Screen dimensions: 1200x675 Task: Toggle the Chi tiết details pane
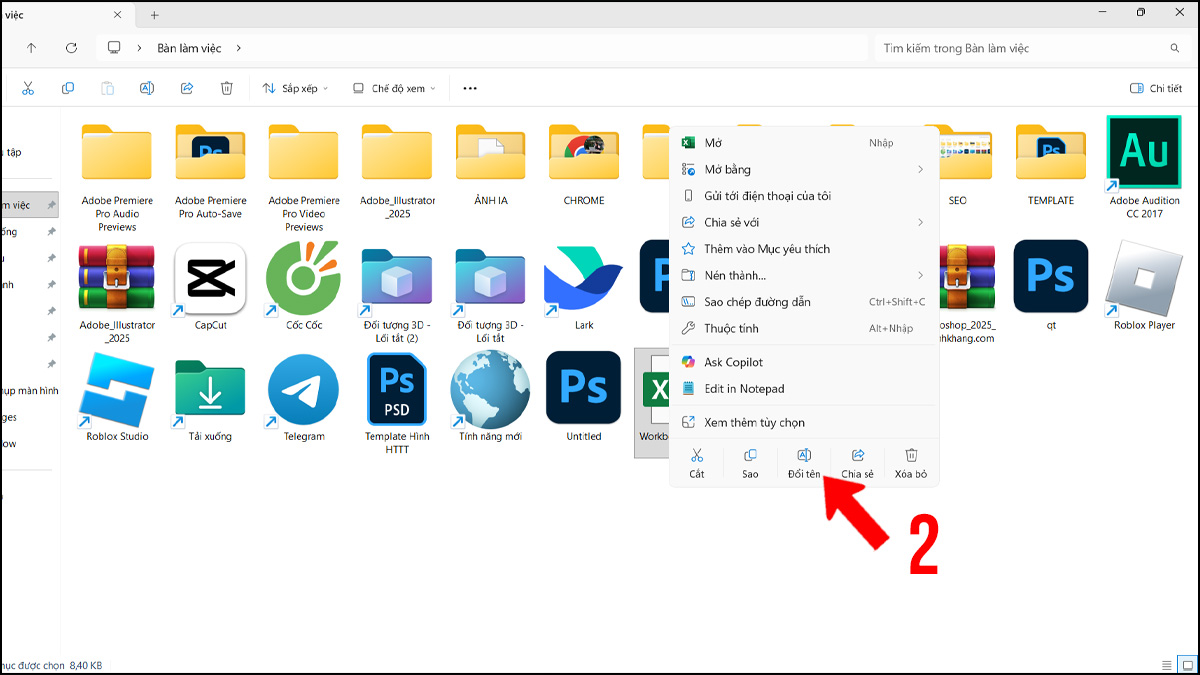1155,88
